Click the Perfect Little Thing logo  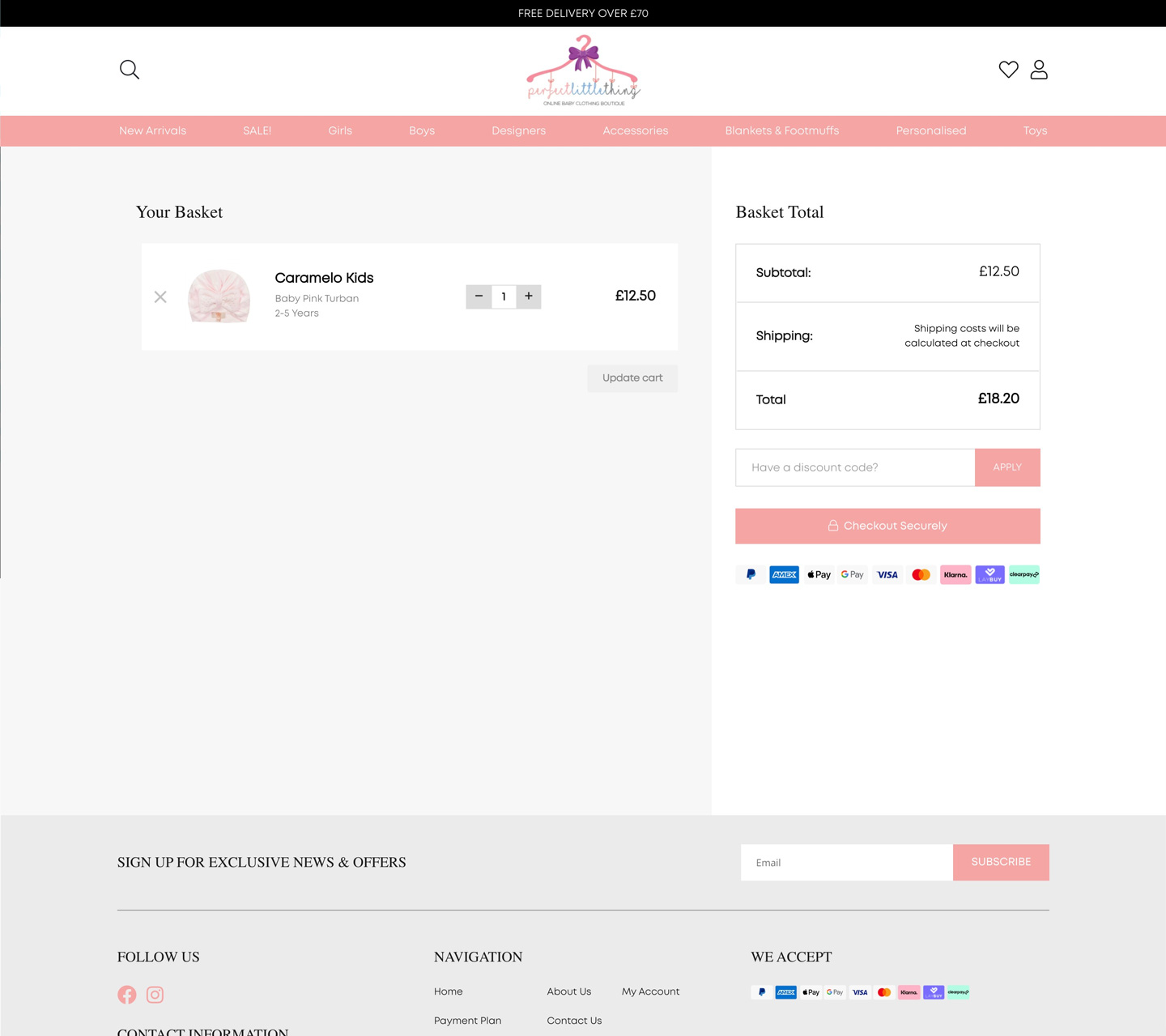[x=583, y=71]
